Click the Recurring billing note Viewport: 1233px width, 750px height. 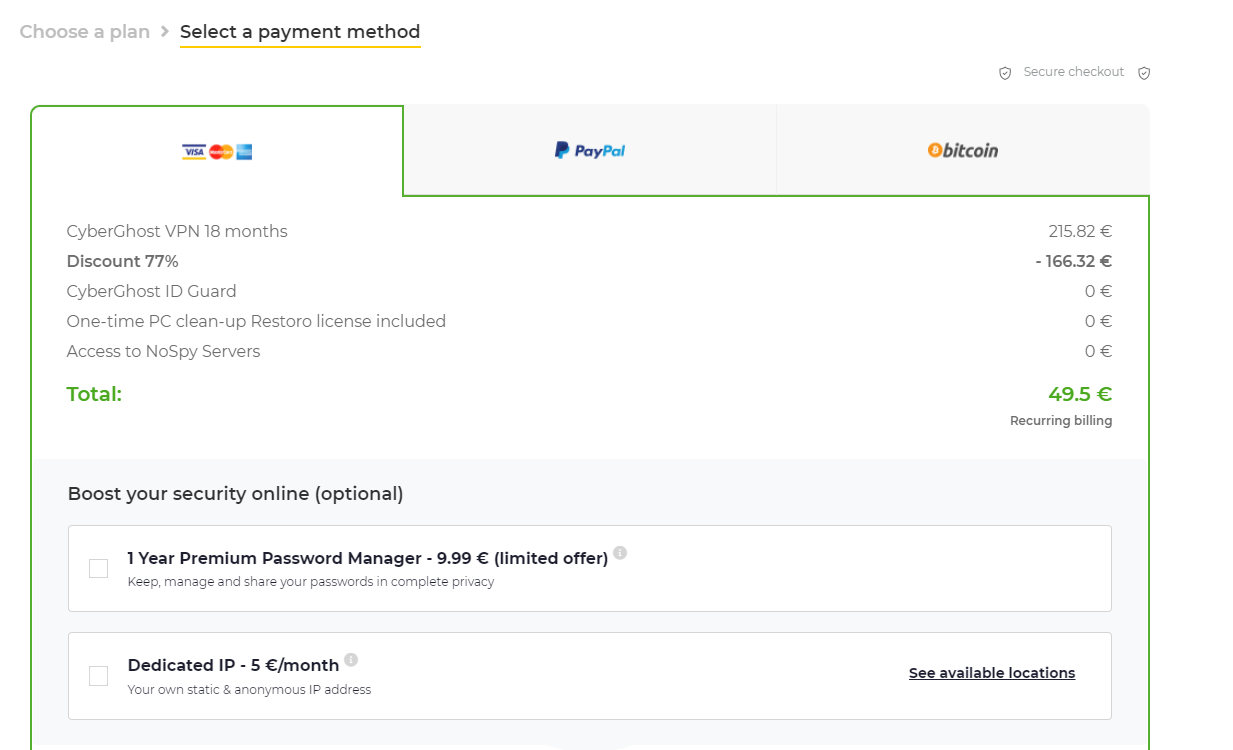[1061, 421]
